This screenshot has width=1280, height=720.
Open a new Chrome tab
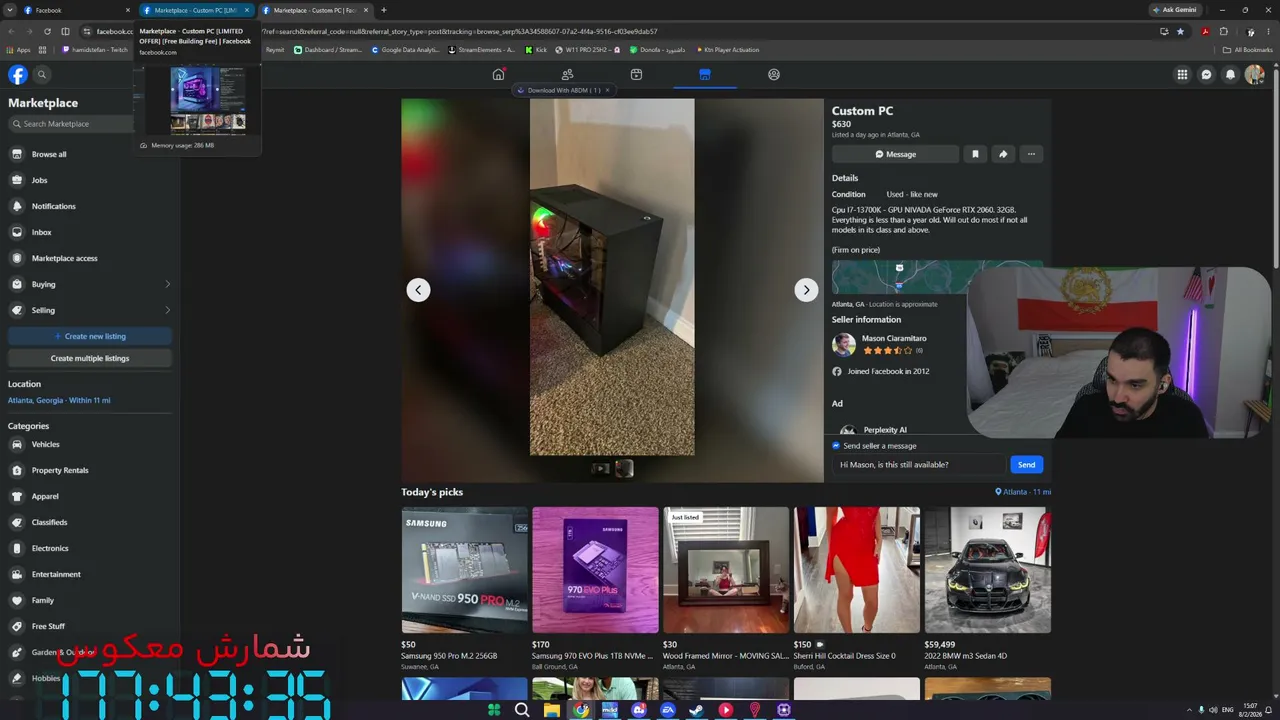point(384,10)
